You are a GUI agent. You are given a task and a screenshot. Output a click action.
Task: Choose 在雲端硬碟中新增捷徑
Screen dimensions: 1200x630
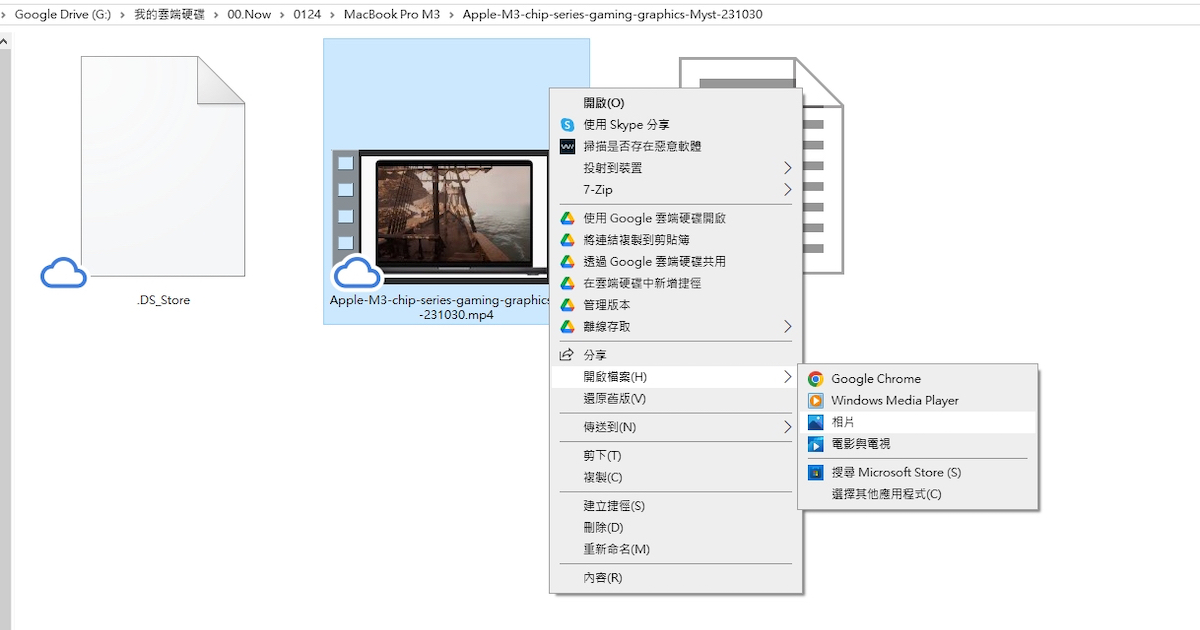[x=676, y=283]
